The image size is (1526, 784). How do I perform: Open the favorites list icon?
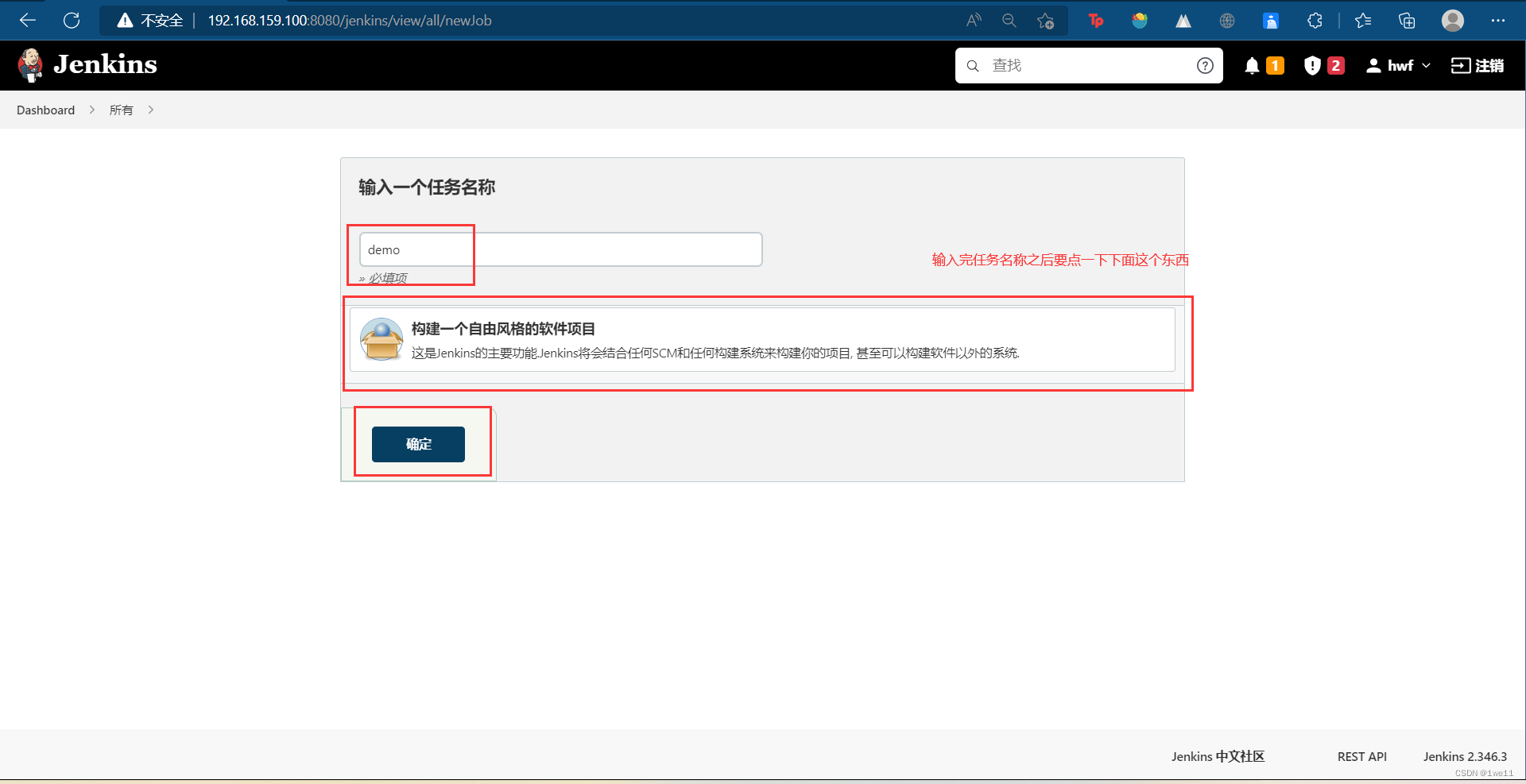pyautogui.click(x=1364, y=21)
